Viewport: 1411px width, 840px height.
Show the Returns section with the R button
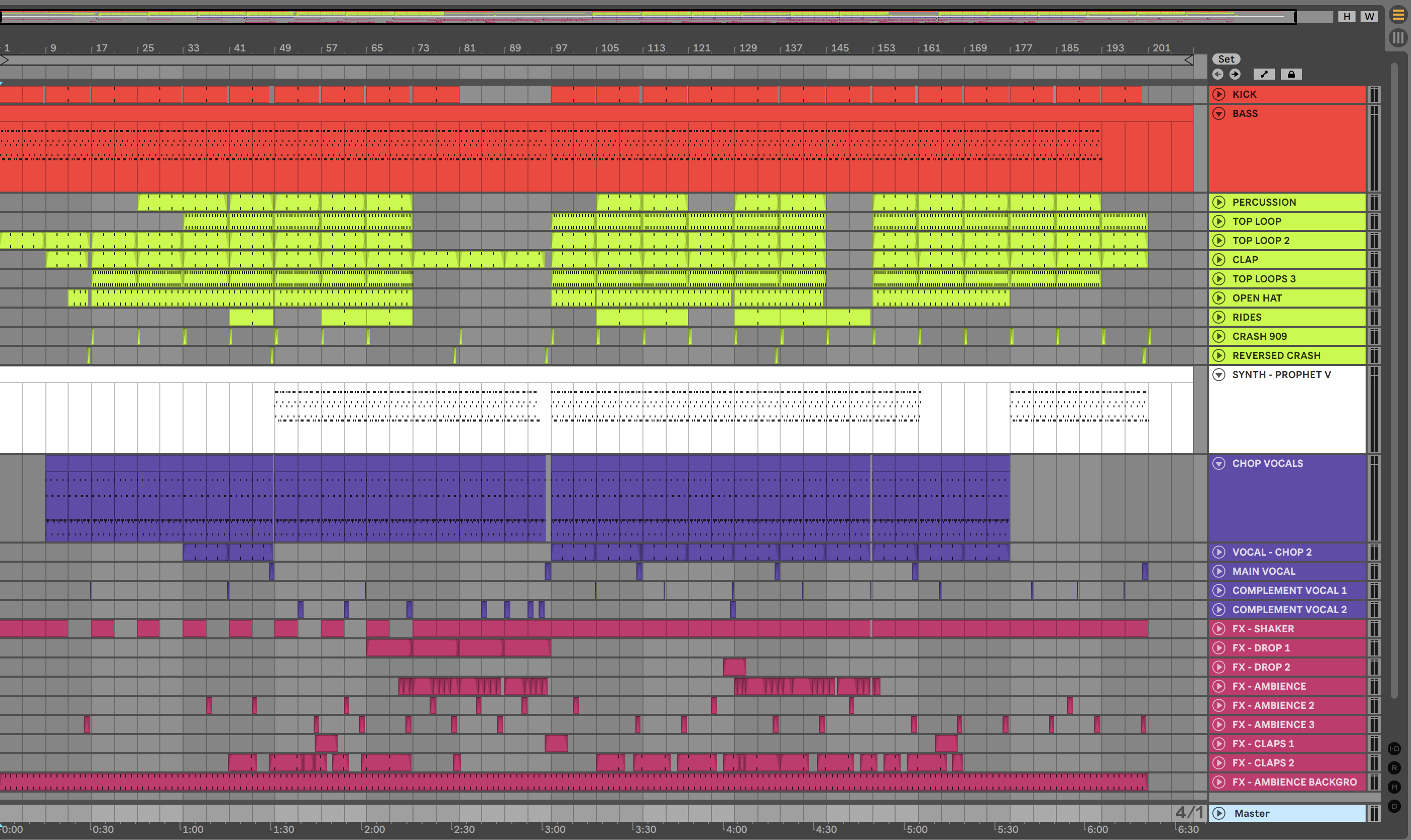pos(1394,768)
